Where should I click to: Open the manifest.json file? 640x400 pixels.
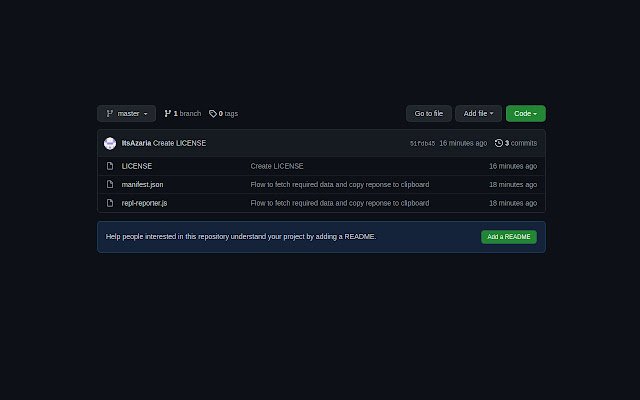142,184
